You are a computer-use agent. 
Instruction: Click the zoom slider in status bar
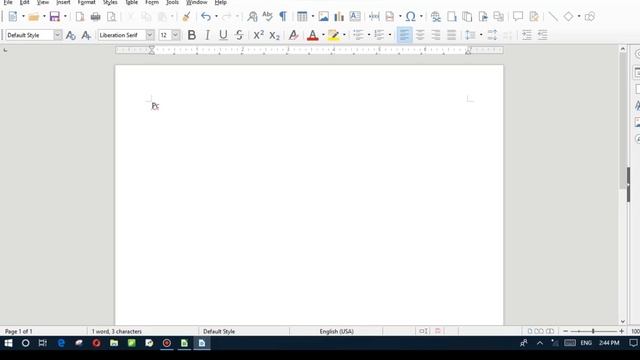click(x=593, y=331)
